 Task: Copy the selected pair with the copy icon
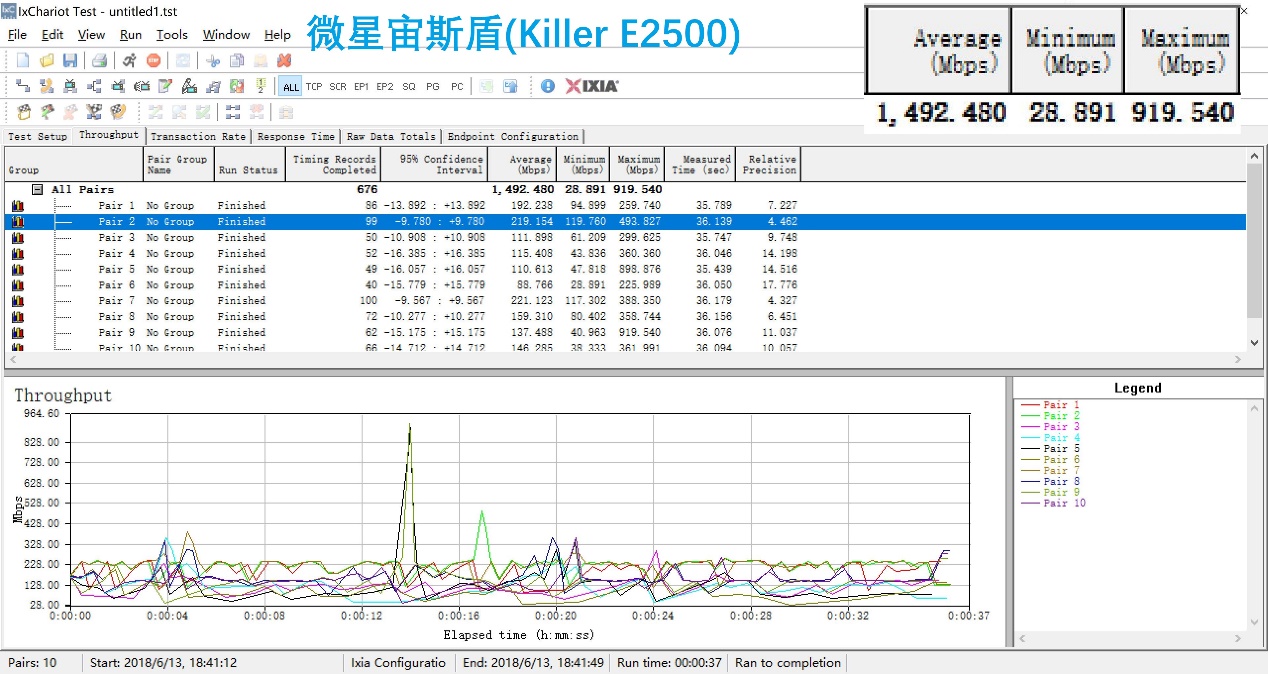click(237, 60)
